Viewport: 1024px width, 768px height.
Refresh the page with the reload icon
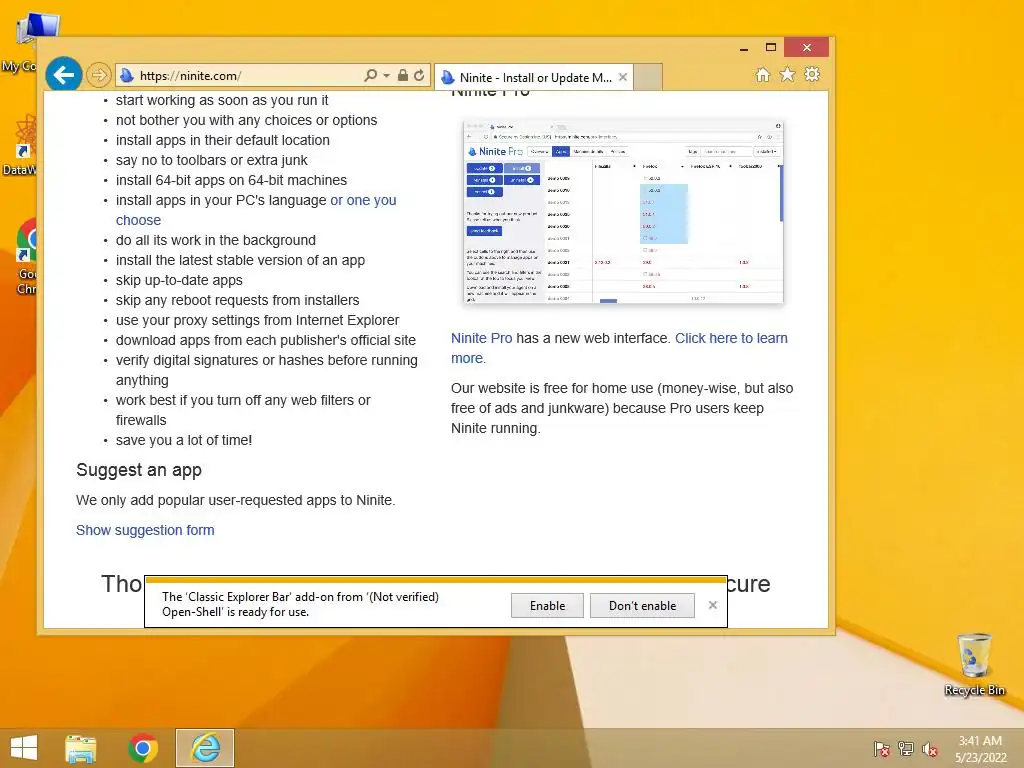pyautogui.click(x=419, y=76)
